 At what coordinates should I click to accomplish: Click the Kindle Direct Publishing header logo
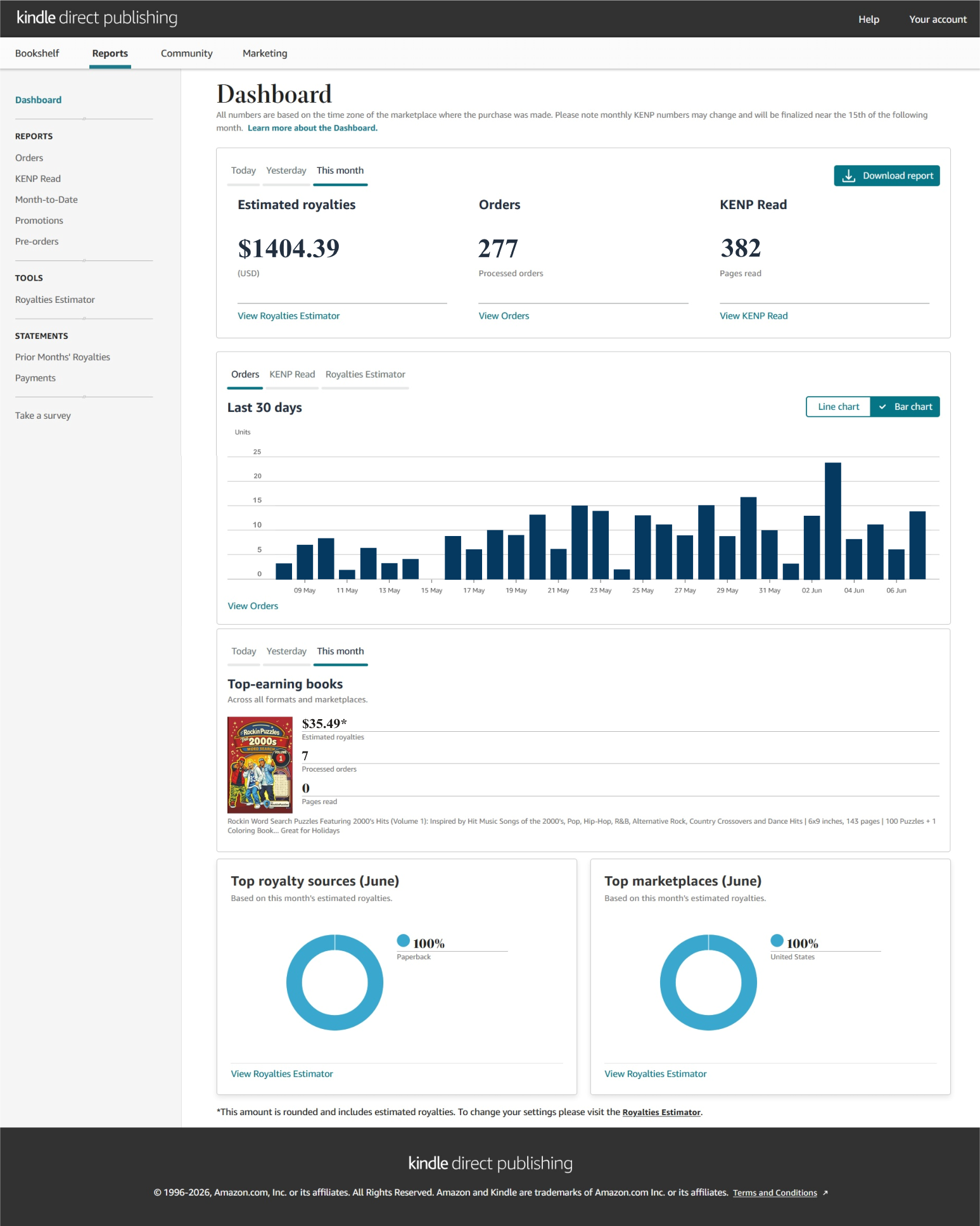[x=97, y=18]
